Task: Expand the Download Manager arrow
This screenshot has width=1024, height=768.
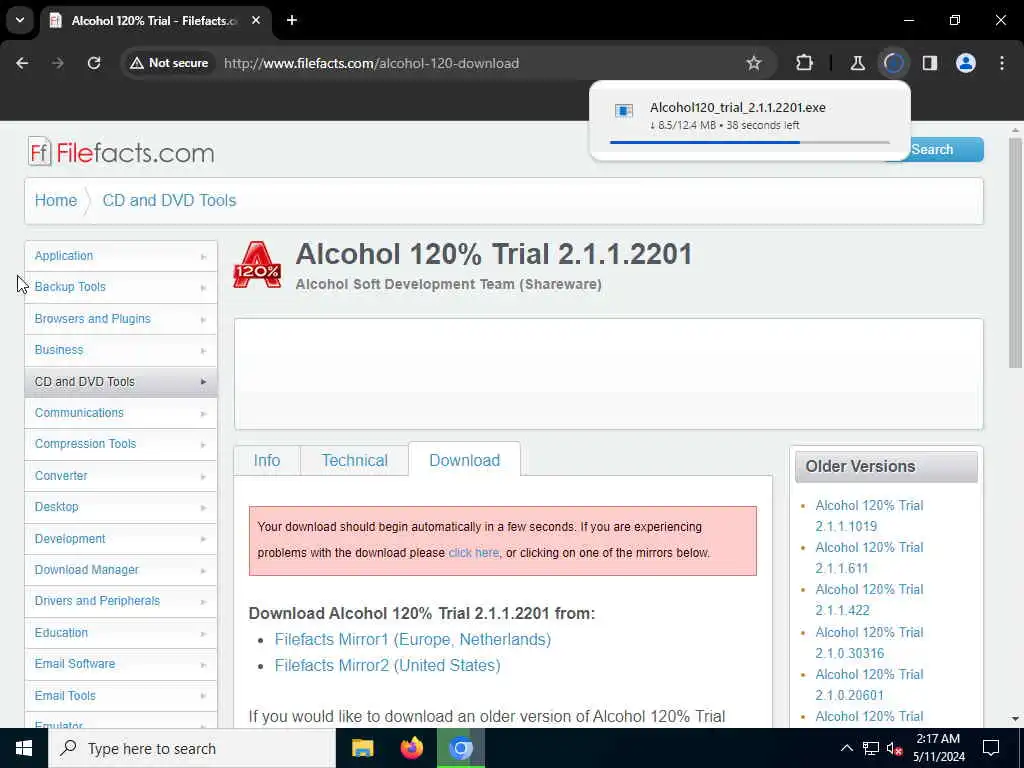Action: point(204,571)
